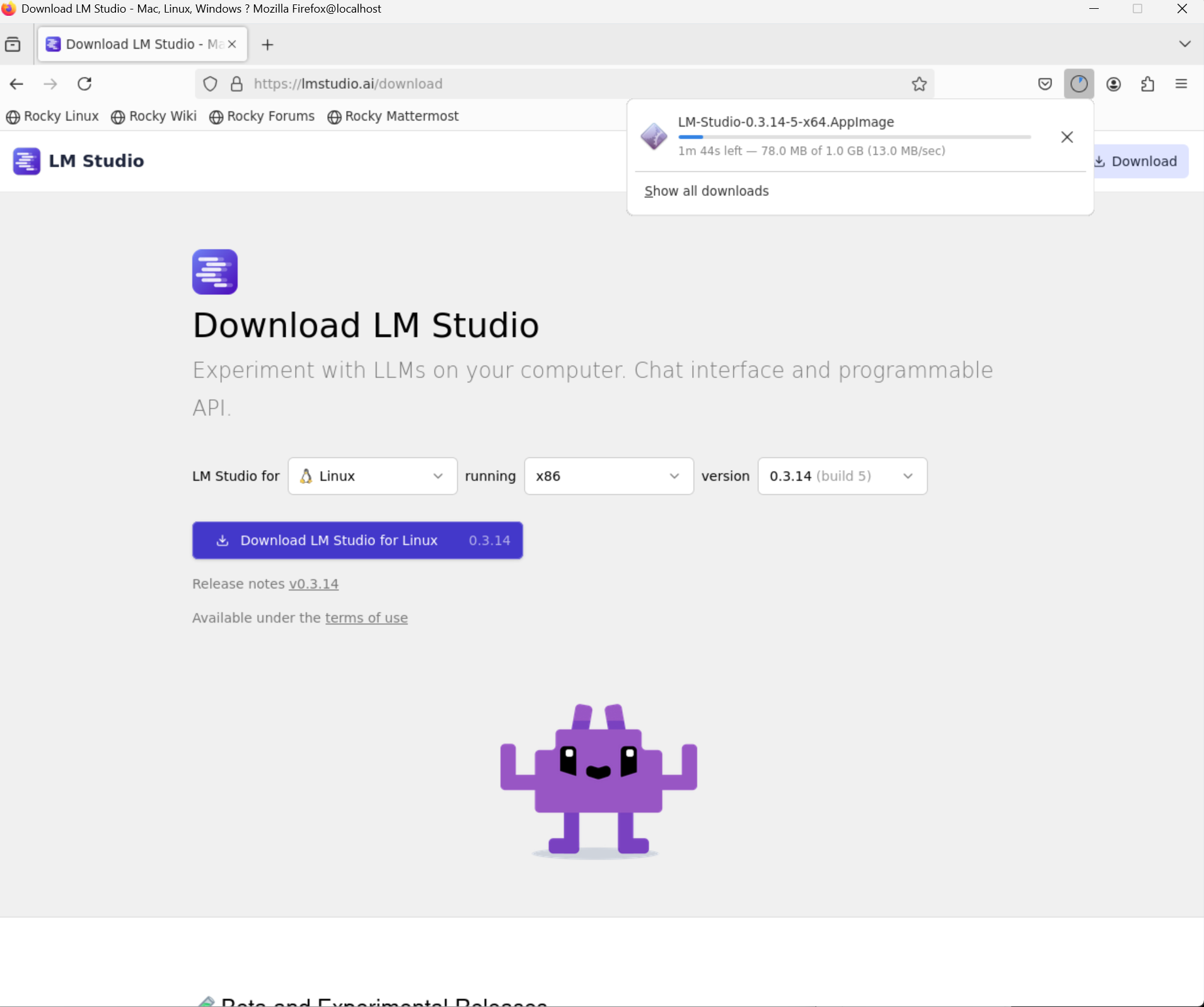The height and width of the screenshot is (1007, 1204).
Task: Go forward with the arrow icon
Action: pos(50,84)
